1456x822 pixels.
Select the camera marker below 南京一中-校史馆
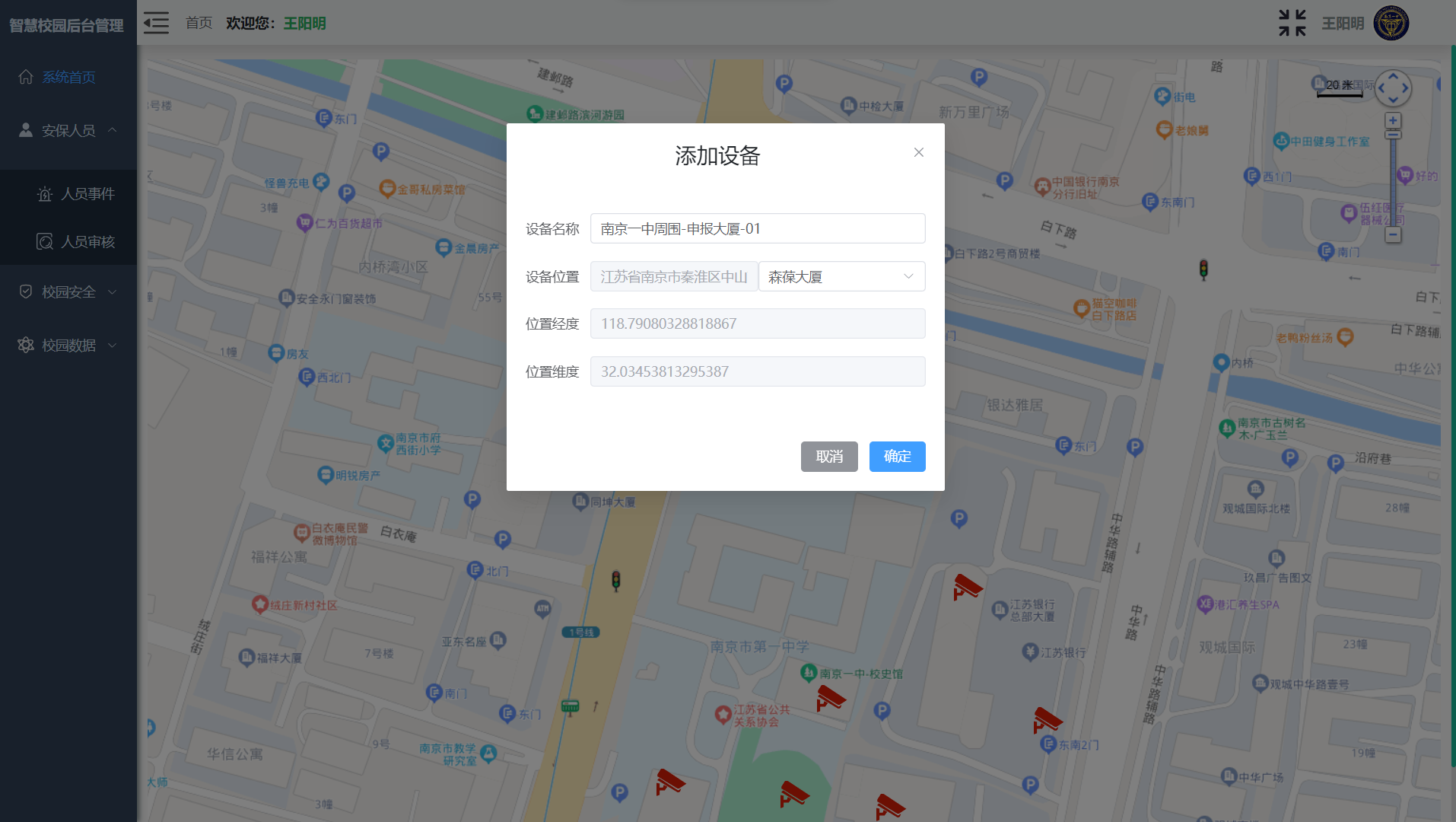(x=831, y=698)
